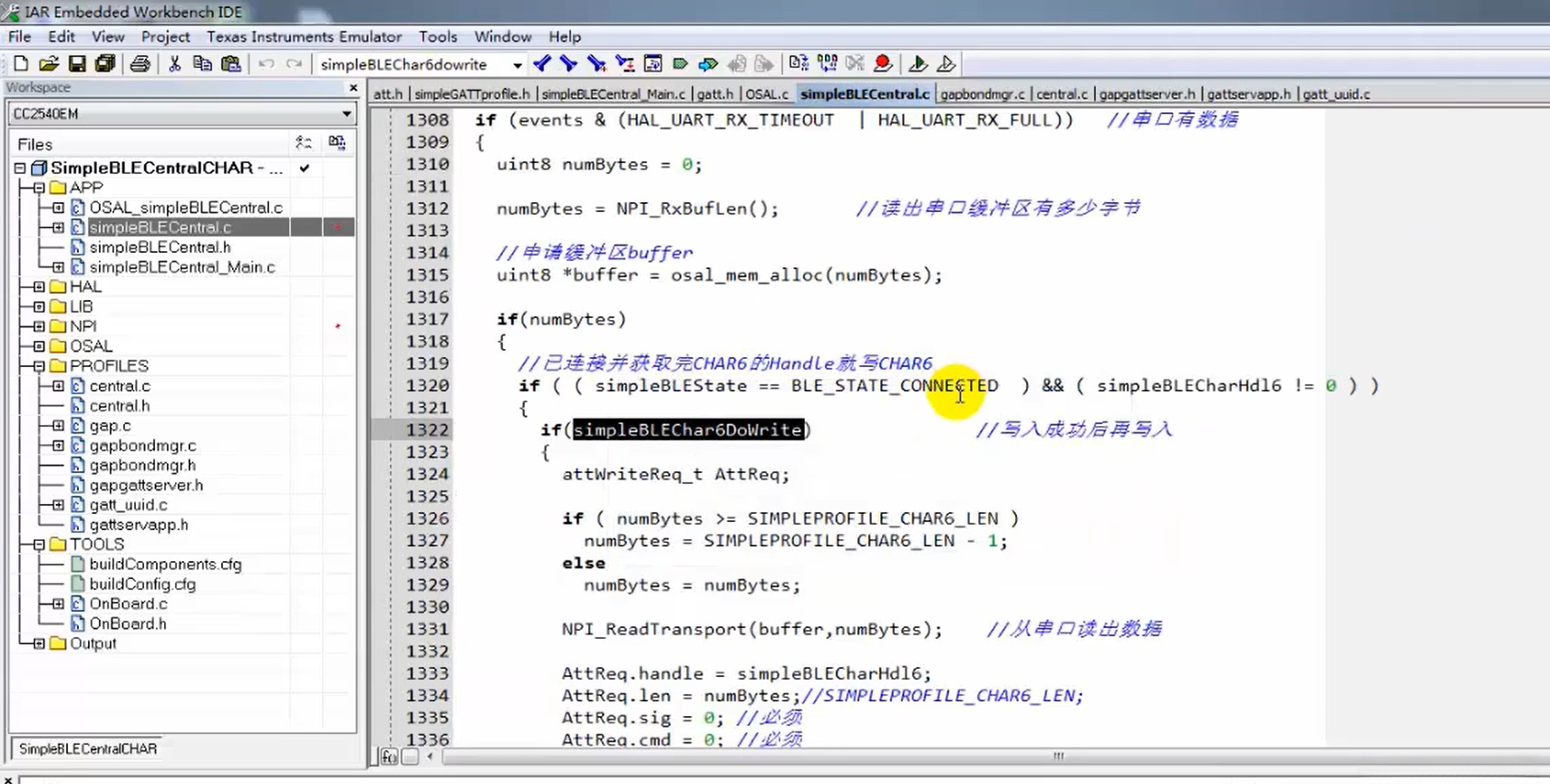Toggle a breakpoint with the red icon

883,63
